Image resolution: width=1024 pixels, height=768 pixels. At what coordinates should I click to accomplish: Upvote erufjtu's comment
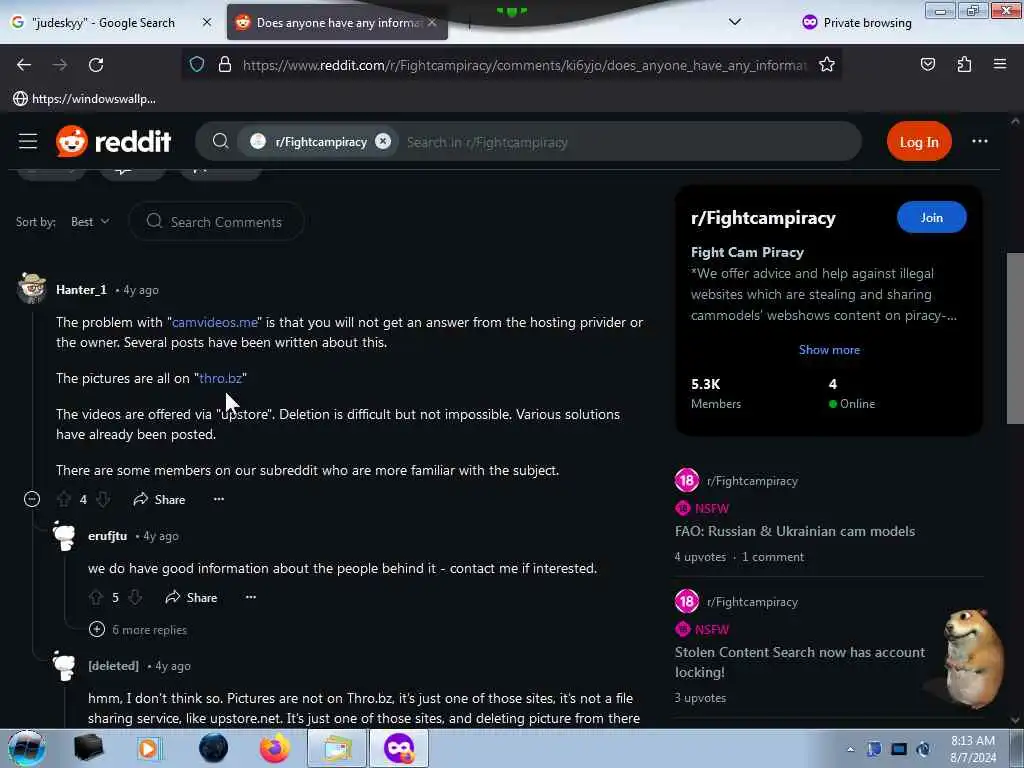click(x=96, y=598)
